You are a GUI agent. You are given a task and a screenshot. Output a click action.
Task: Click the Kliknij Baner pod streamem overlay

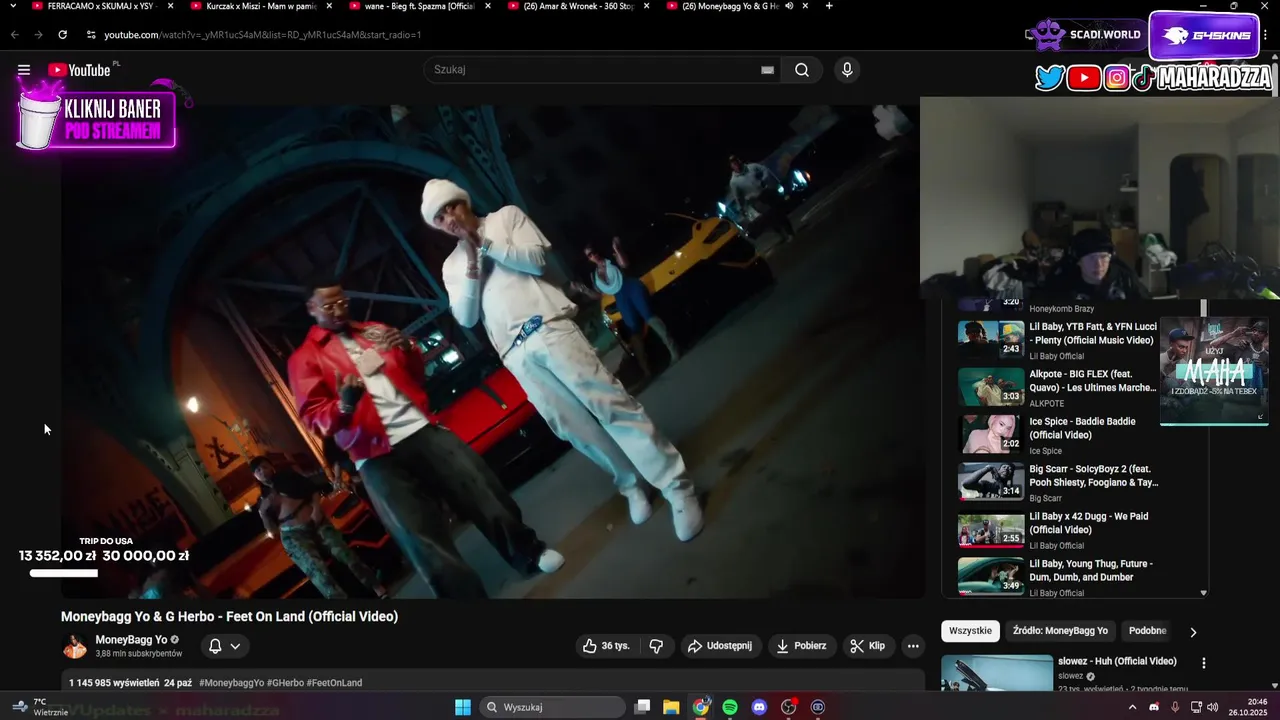[x=98, y=118]
